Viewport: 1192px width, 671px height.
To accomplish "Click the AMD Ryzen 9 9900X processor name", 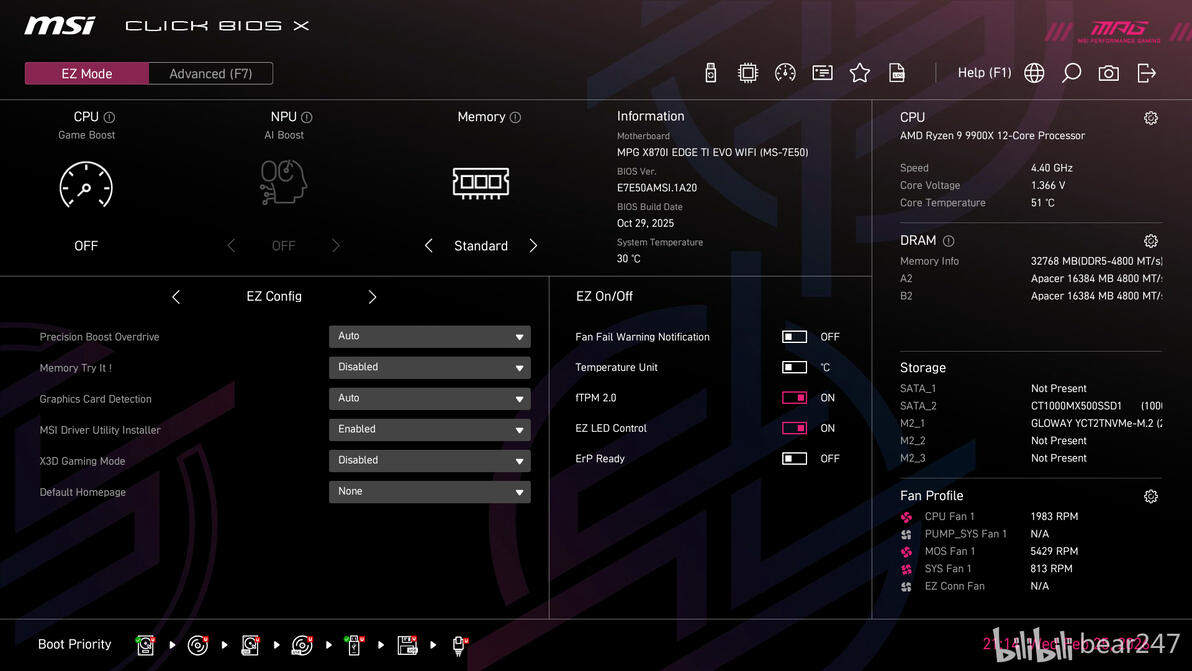I will pos(992,136).
